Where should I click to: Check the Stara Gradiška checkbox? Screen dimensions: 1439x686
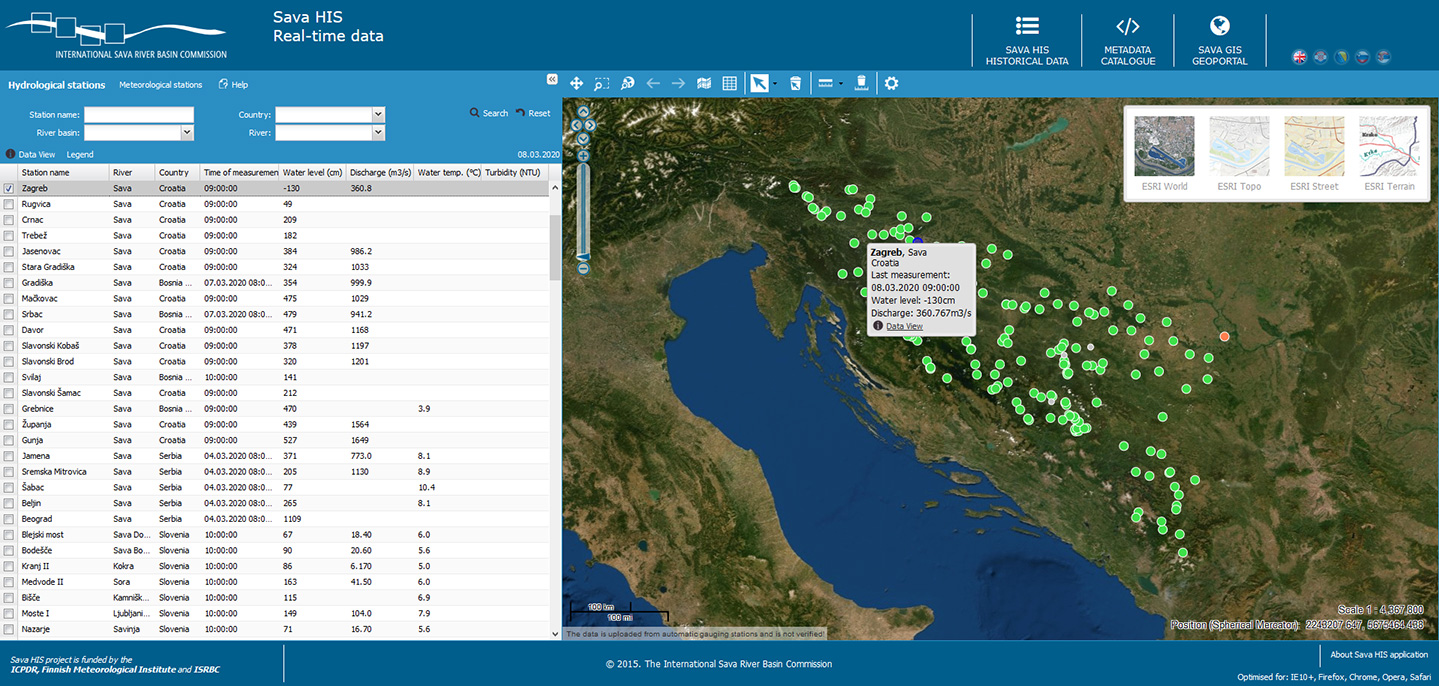coord(9,267)
